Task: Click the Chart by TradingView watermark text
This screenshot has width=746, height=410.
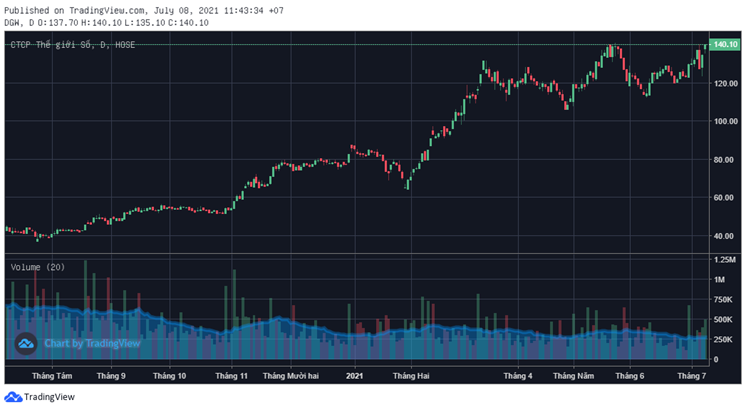Action: pyautogui.click(x=92, y=343)
